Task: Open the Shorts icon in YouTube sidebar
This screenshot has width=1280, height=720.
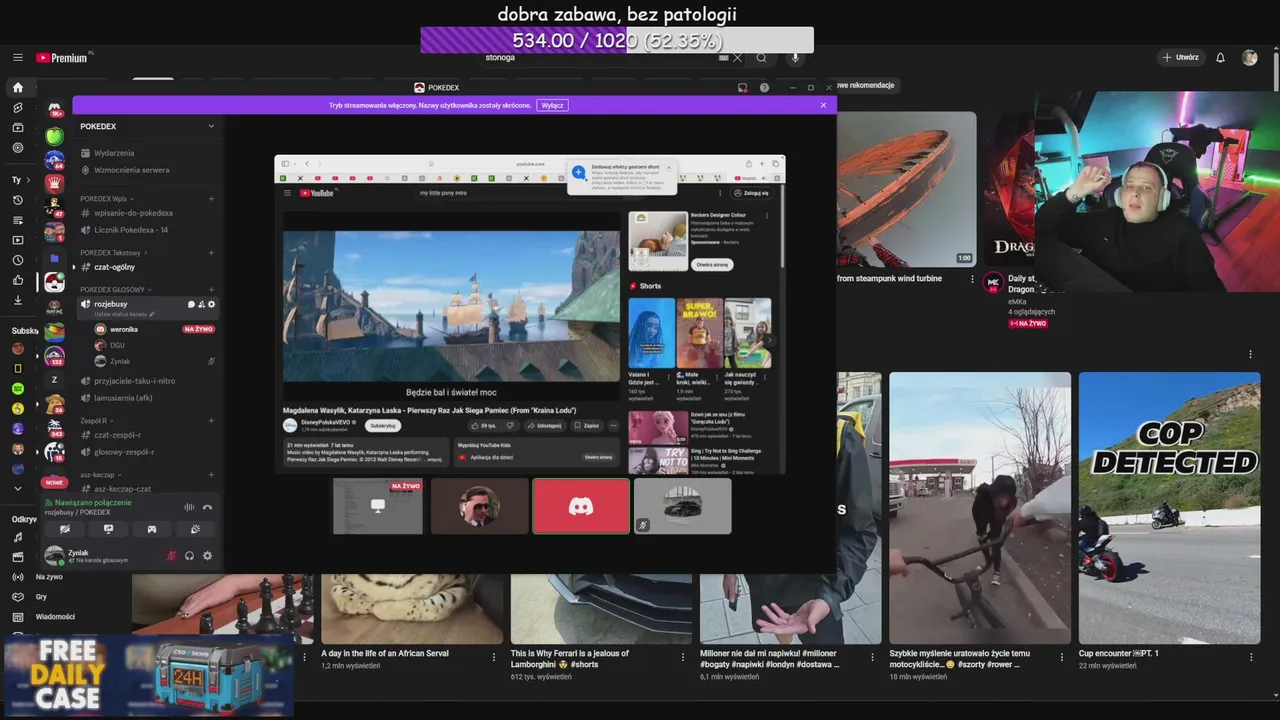Action: tap(17, 107)
